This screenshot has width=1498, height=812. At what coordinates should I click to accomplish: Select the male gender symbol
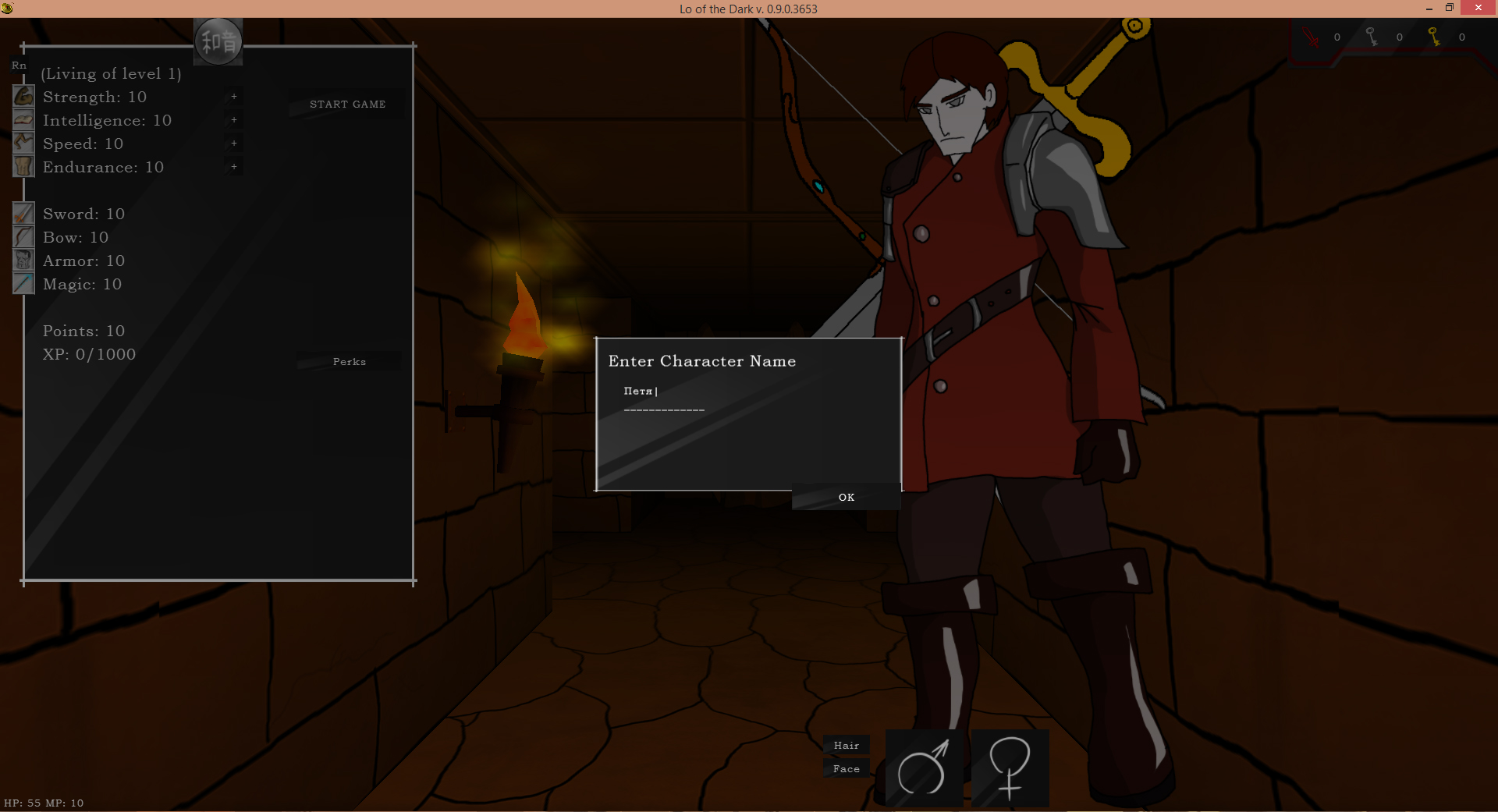click(x=924, y=768)
